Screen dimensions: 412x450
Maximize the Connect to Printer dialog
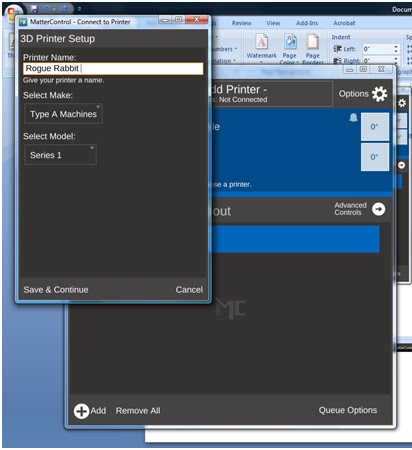179,19
